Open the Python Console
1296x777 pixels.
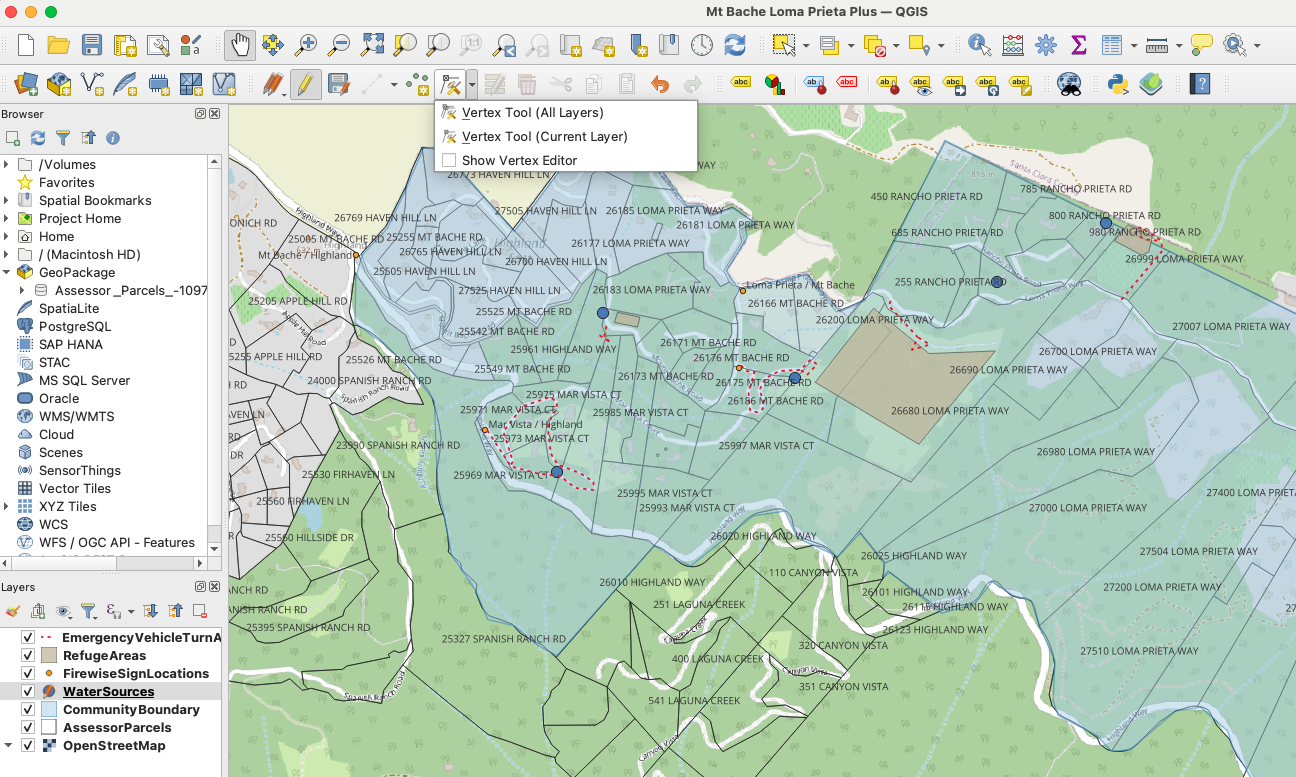pos(1118,84)
